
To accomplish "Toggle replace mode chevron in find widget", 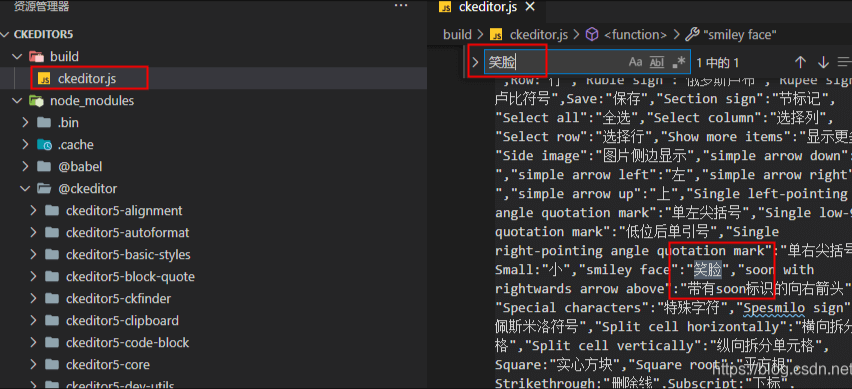I will (x=475, y=62).
